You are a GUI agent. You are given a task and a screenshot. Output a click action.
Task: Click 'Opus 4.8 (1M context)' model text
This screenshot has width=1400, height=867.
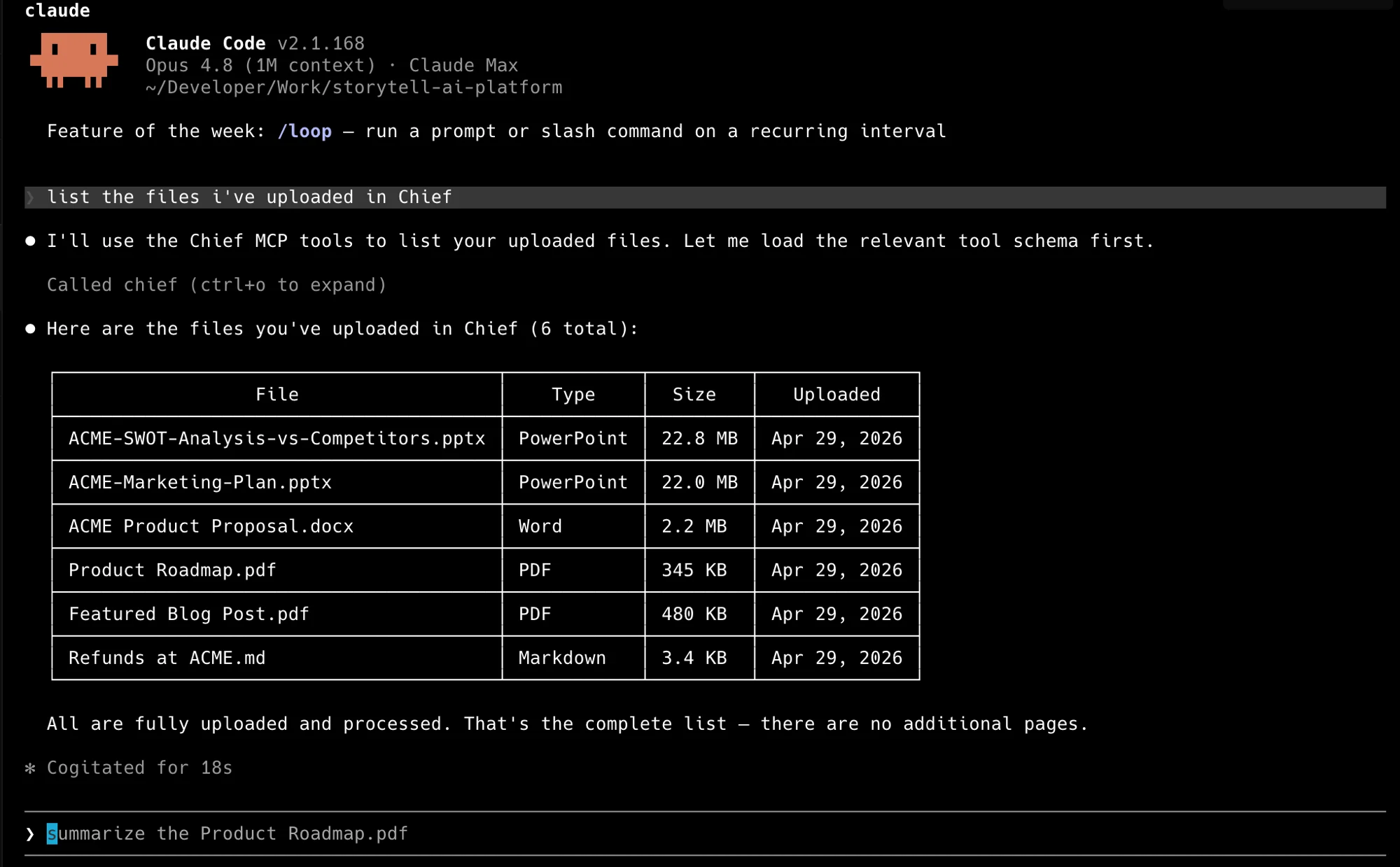tap(260, 66)
